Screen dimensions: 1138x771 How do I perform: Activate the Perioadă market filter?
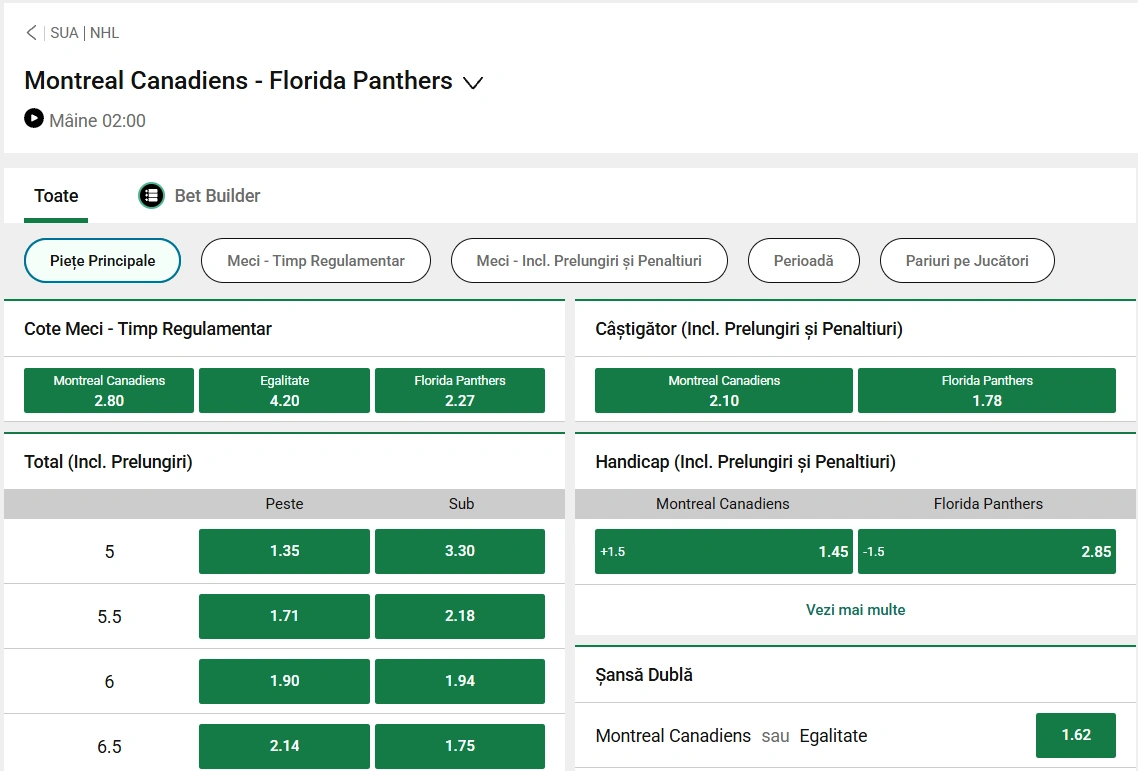(x=803, y=260)
